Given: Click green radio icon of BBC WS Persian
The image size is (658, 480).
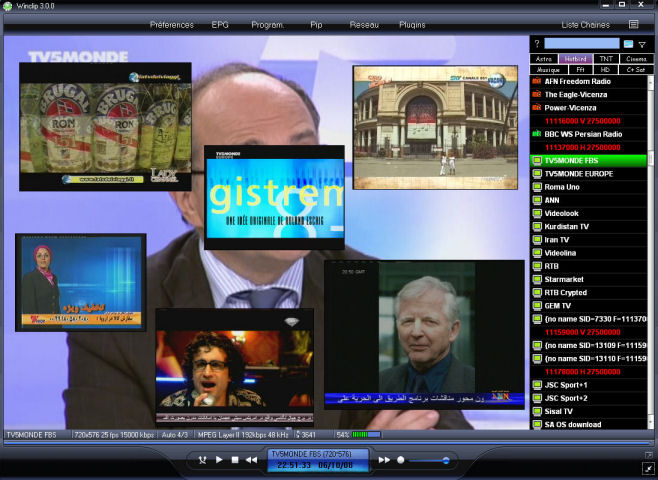Looking at the screenshot, I should click(x=536, y=134).
